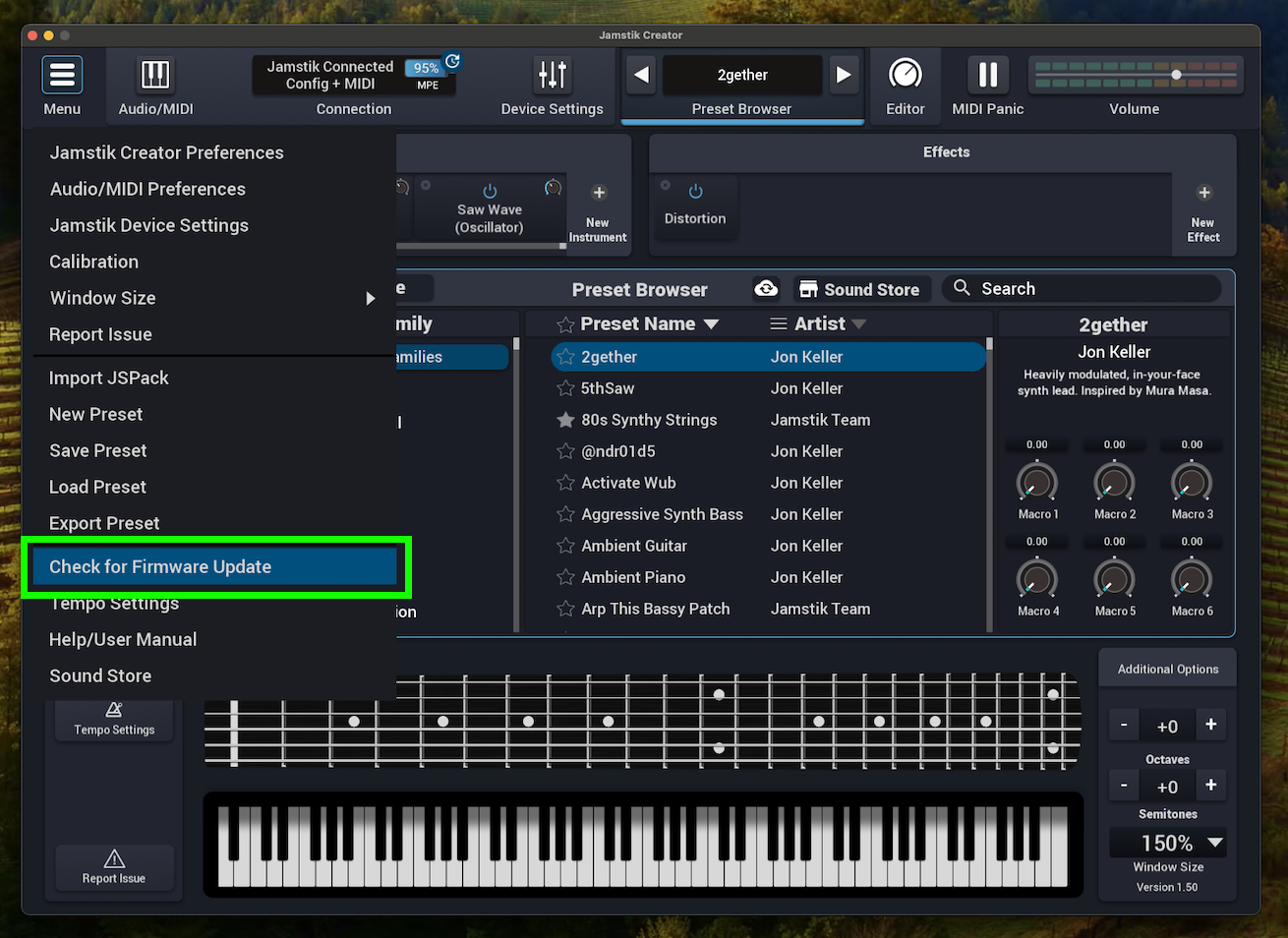Click the Macro 5 knob
This screenshot has height=938, width=1288.
click(x=1114, y=578)
